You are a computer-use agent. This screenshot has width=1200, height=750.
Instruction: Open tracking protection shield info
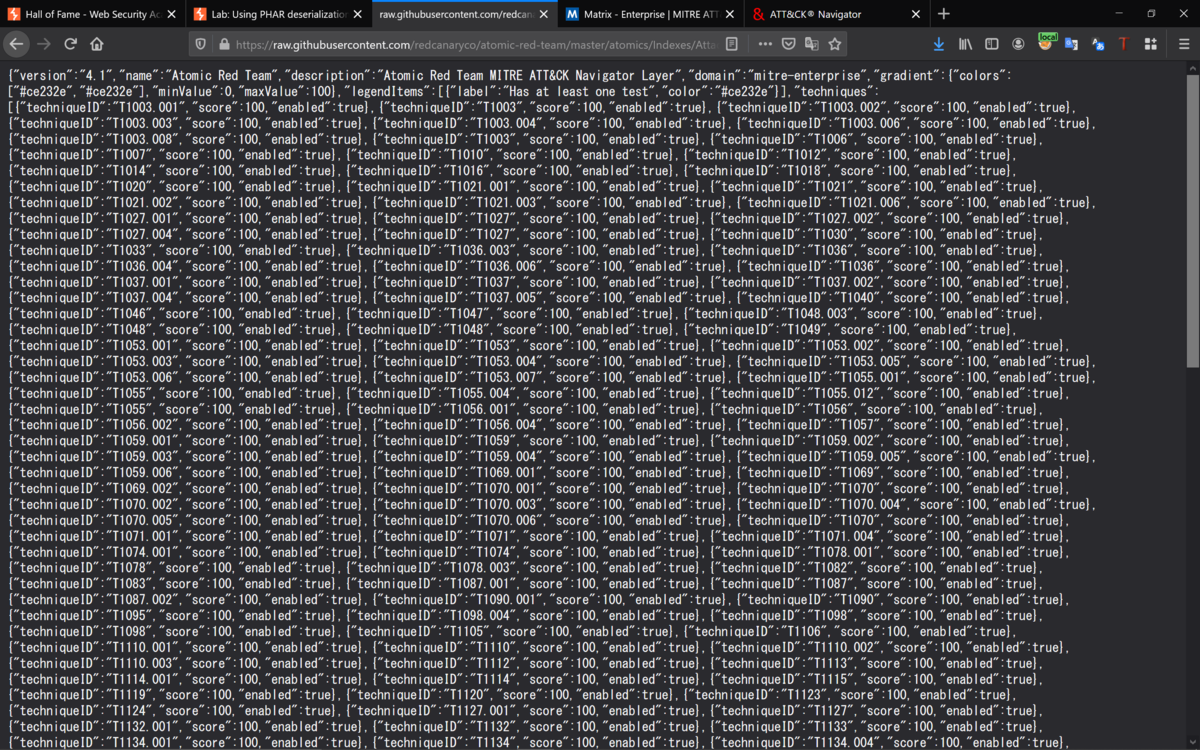[202, 44]
